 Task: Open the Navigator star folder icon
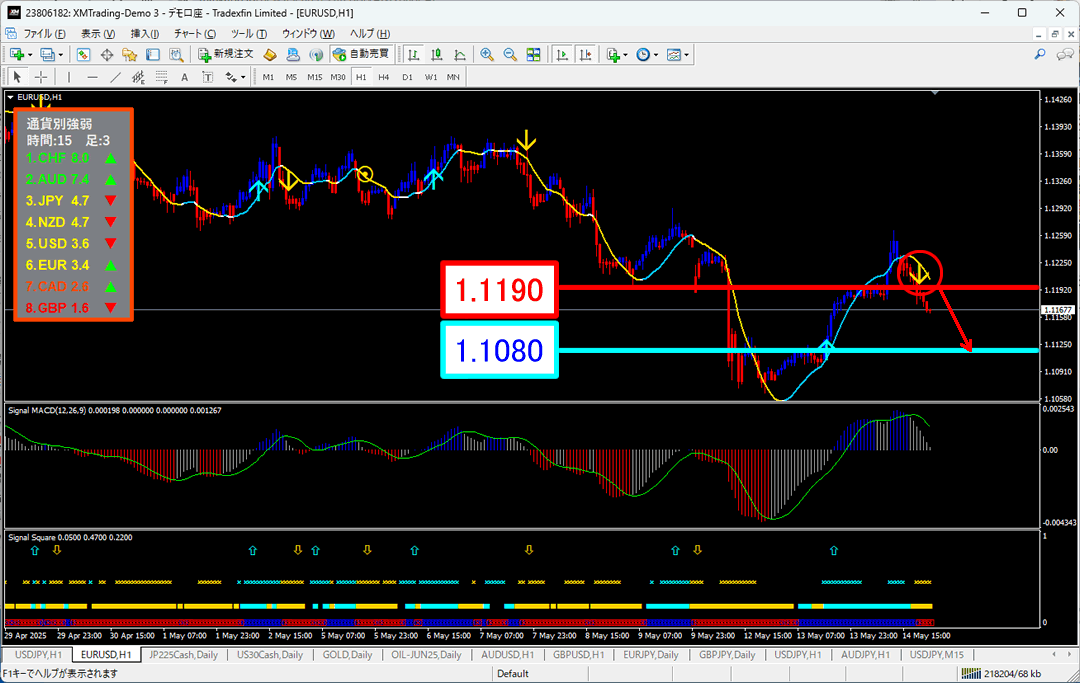click(129, 55)
